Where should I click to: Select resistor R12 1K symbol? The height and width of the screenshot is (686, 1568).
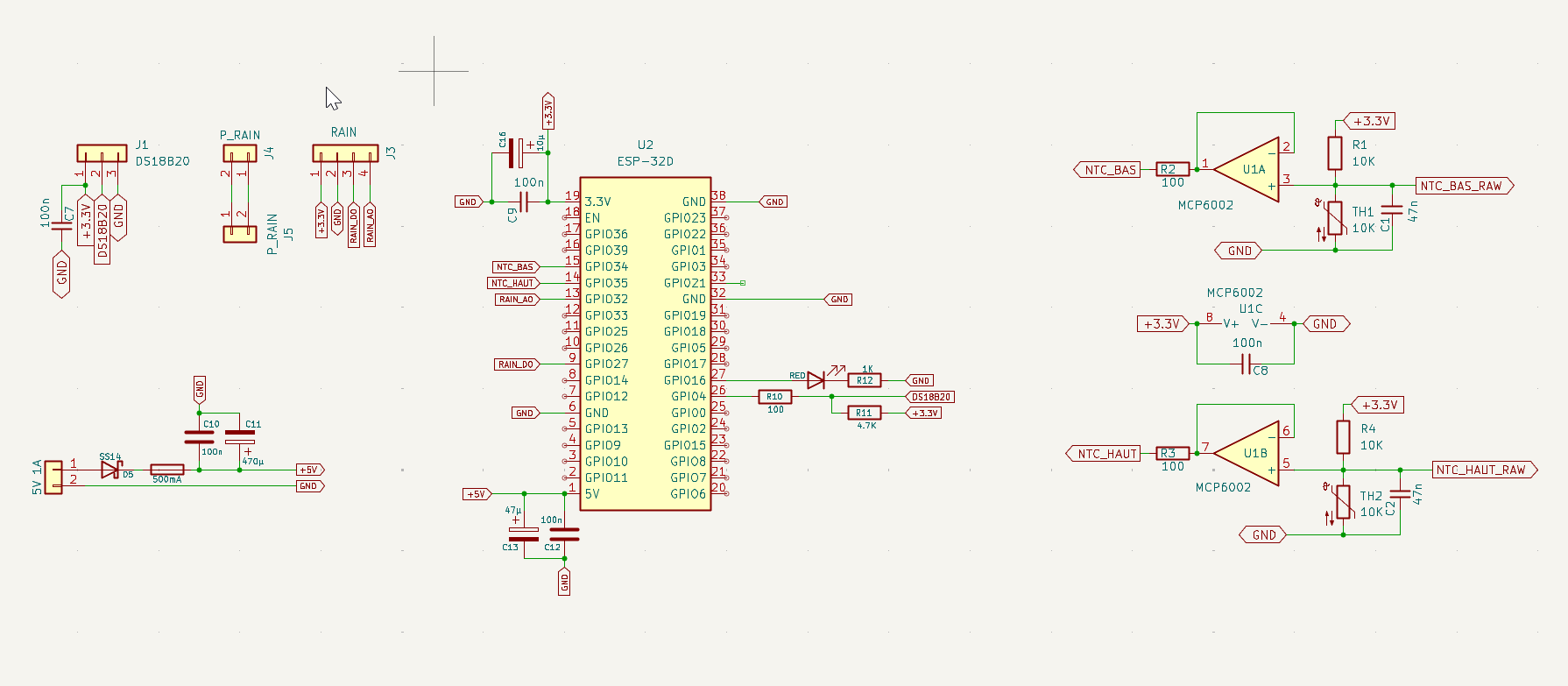pos(865,380)
